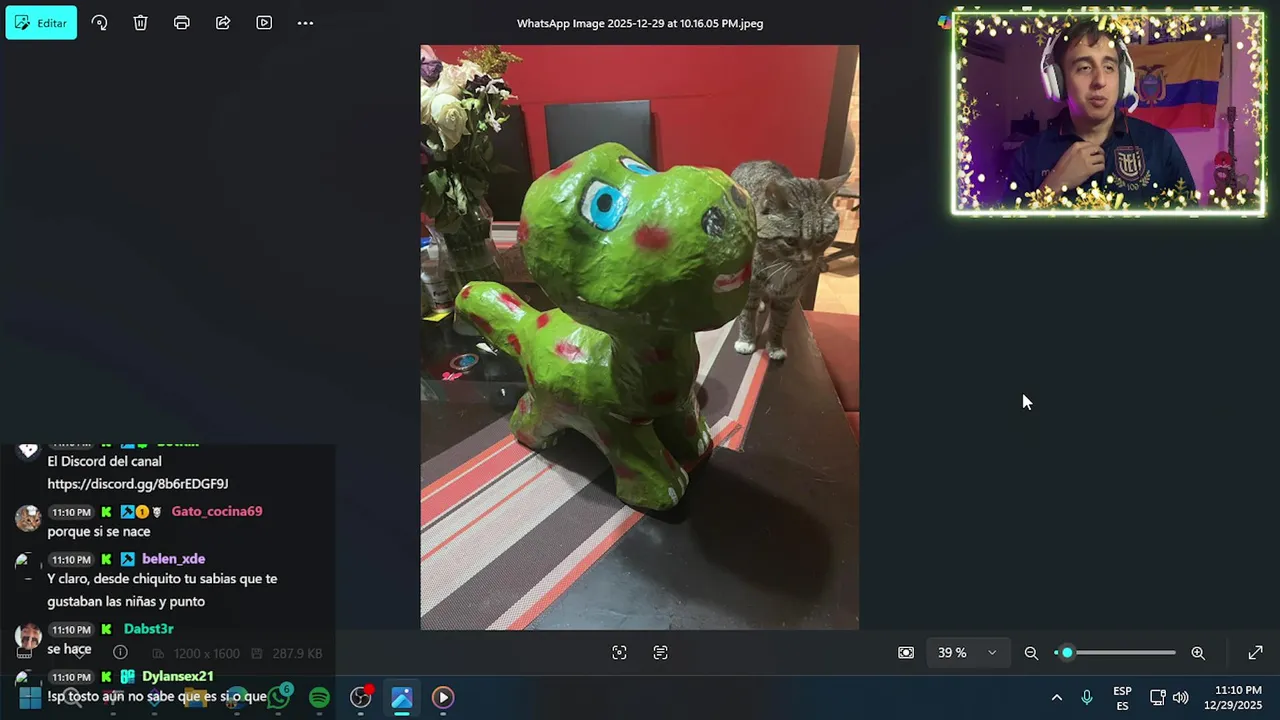Open the volume speaker tray icon
This screenshot has width=1280, height=720.
tap(1180, 697)
